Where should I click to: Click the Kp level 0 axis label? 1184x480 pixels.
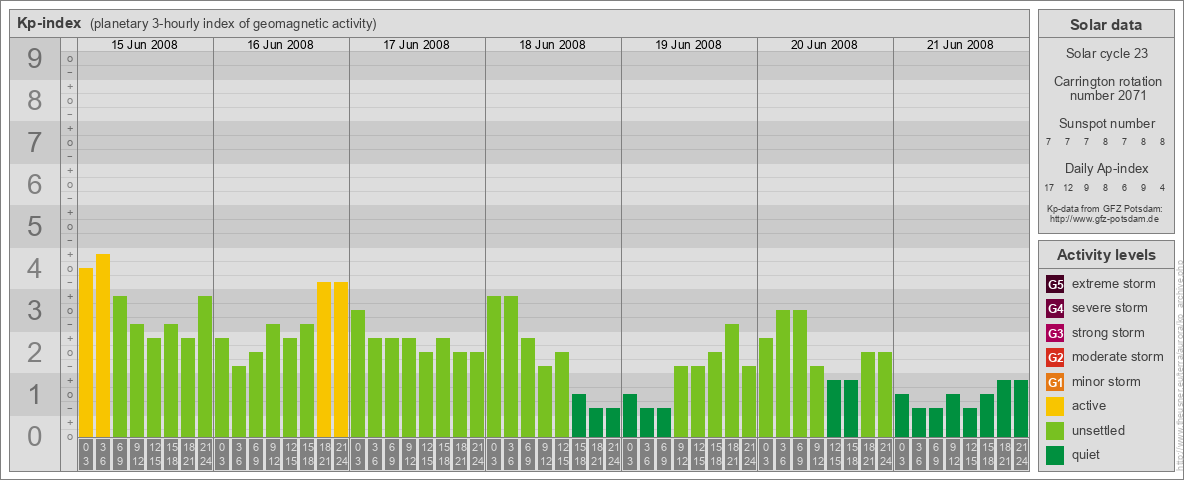pos(34,436)
